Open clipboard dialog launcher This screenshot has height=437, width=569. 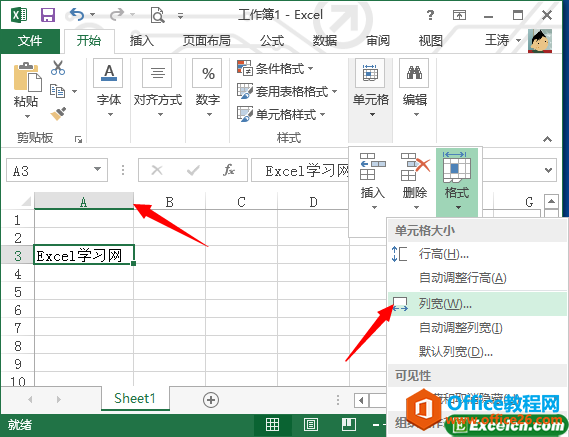[x=78, y=139]
